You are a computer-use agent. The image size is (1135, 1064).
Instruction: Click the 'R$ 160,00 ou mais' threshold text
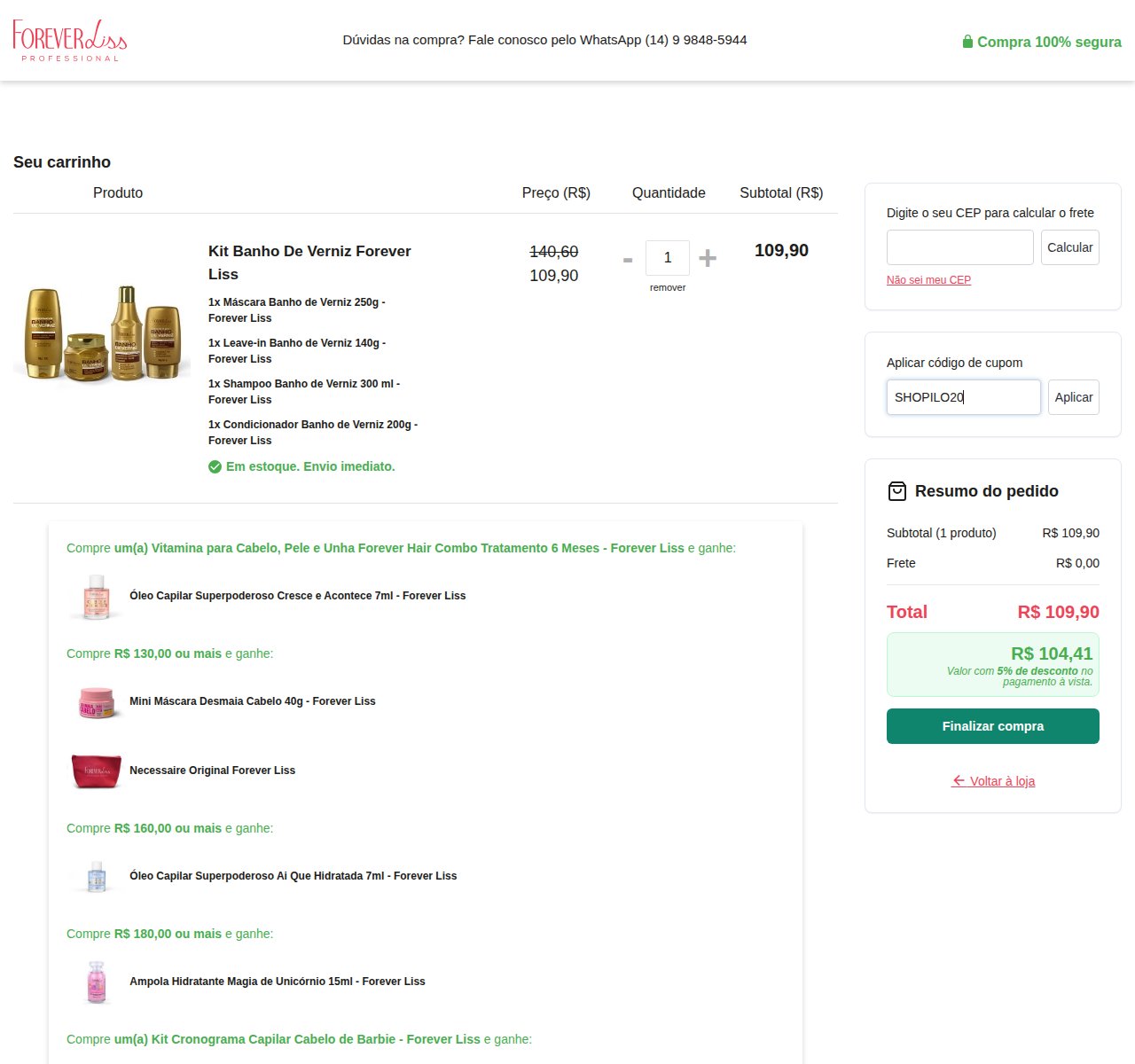tap(168, 828)
